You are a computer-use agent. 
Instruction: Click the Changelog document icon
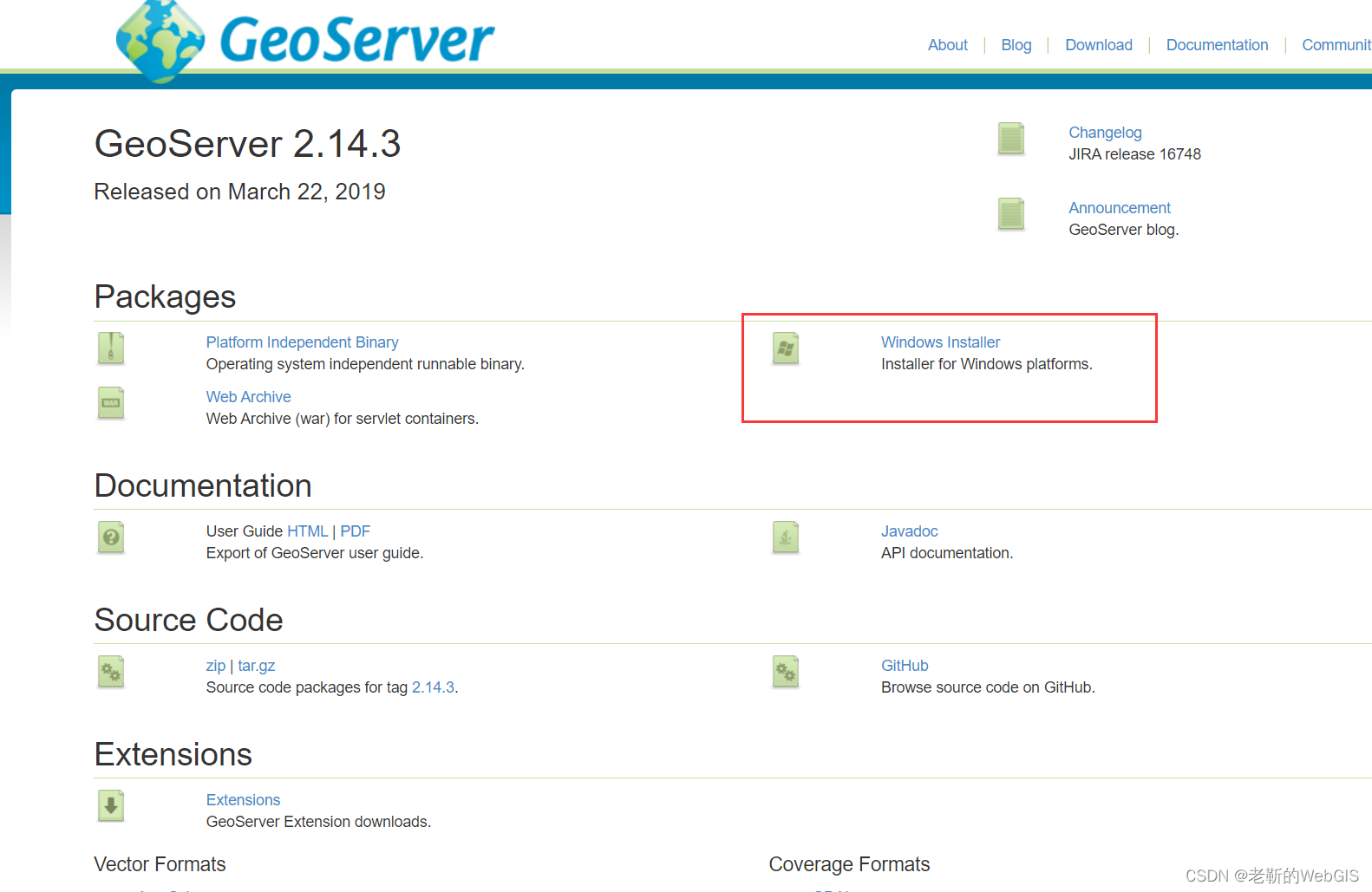coord(1011,139)
